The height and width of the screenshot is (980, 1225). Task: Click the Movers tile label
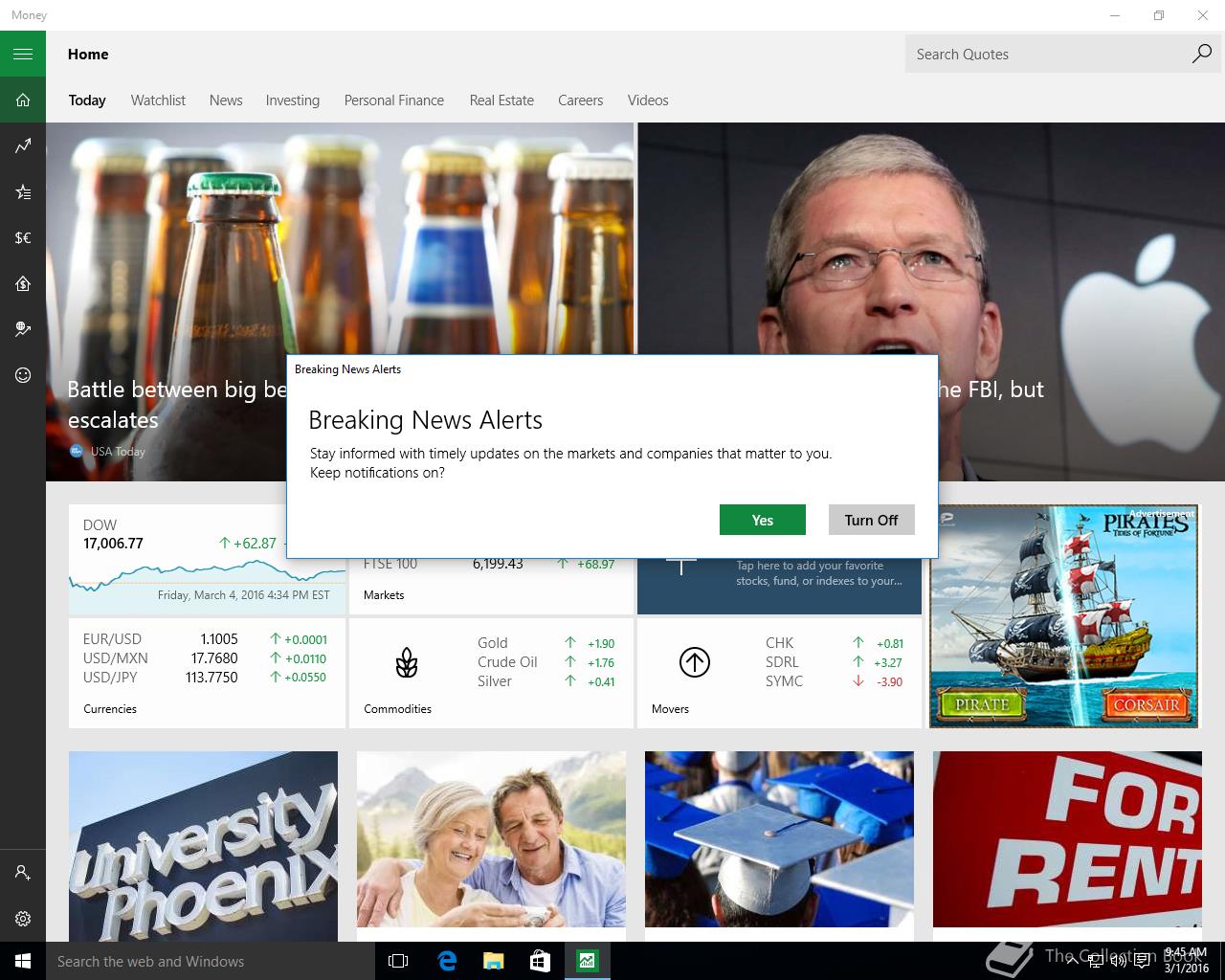(670, 709)
